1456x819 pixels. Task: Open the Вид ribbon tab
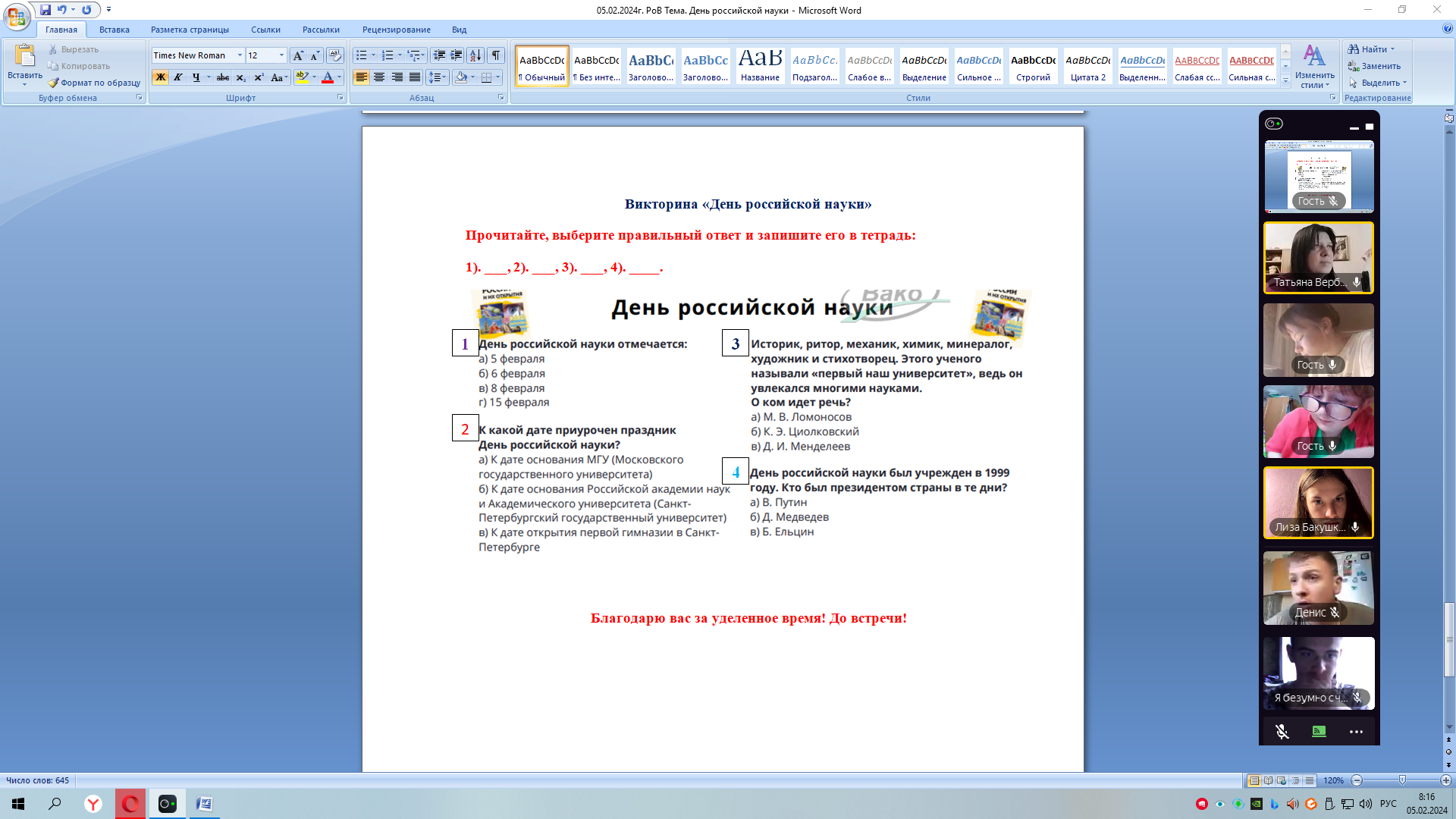pyautogui.click(x=459, y=30)
